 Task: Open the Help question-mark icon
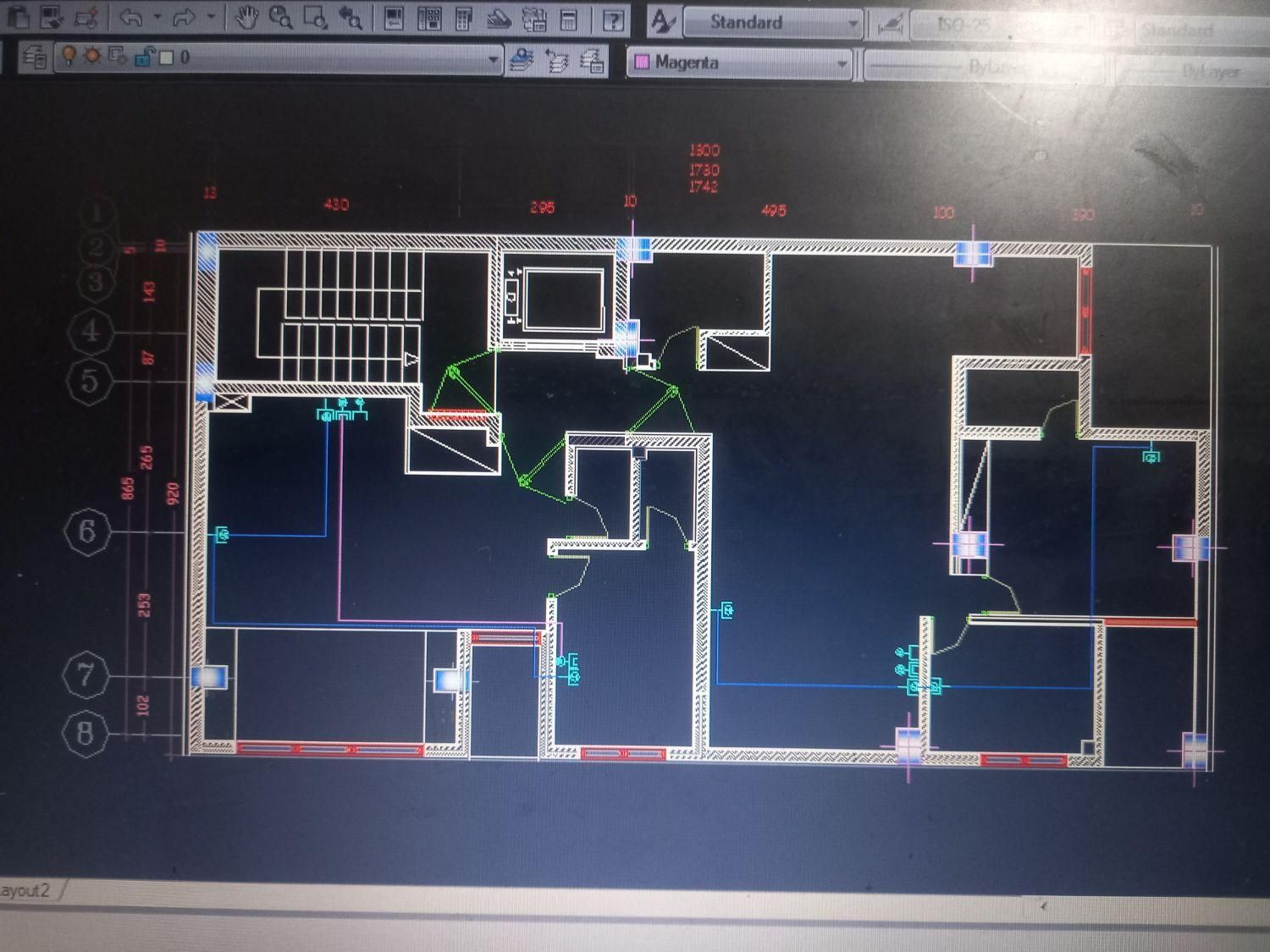tap(613, 19)
